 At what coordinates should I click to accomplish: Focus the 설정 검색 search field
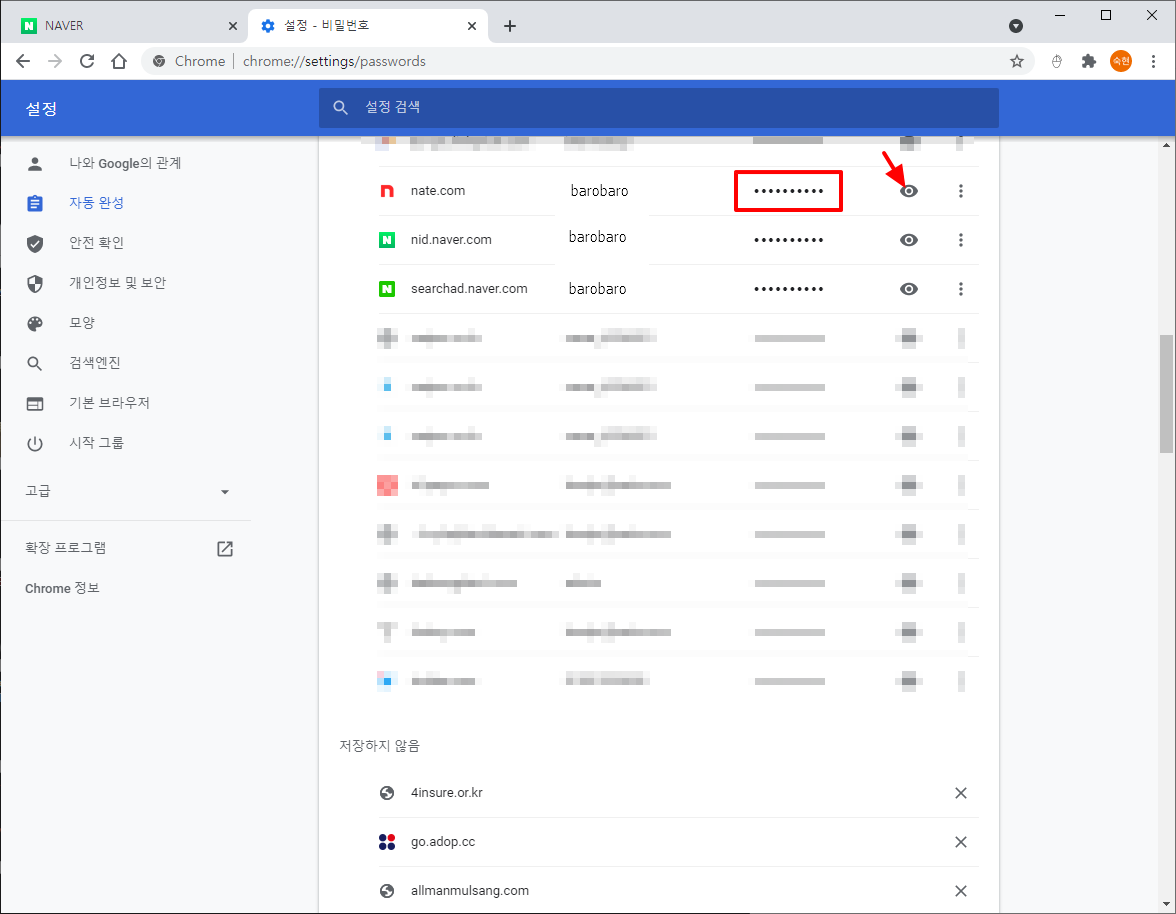(658, 107)
